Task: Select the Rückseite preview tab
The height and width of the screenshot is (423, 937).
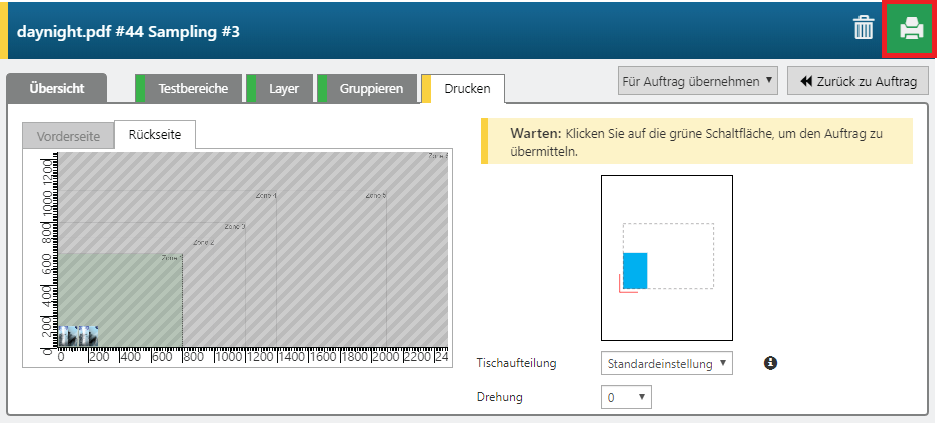Action: tap(154, 135)
